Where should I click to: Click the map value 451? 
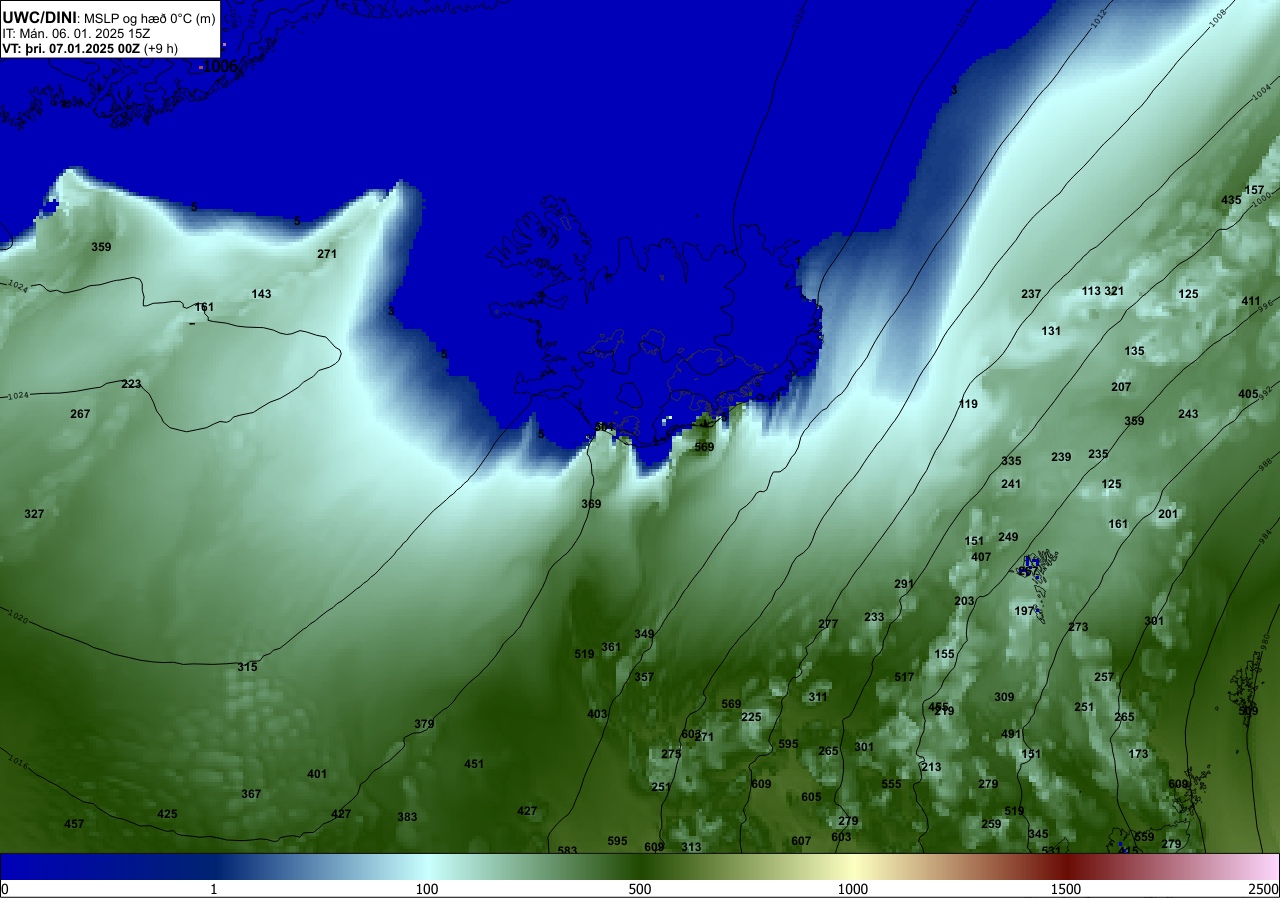point(474,764)
